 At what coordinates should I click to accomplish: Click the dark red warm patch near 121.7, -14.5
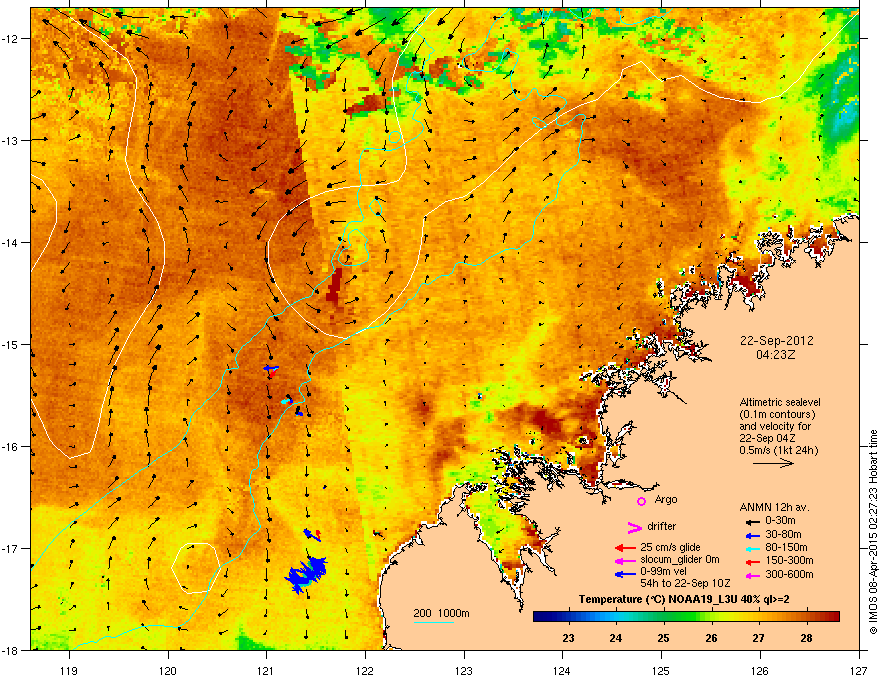click(335, 285)
